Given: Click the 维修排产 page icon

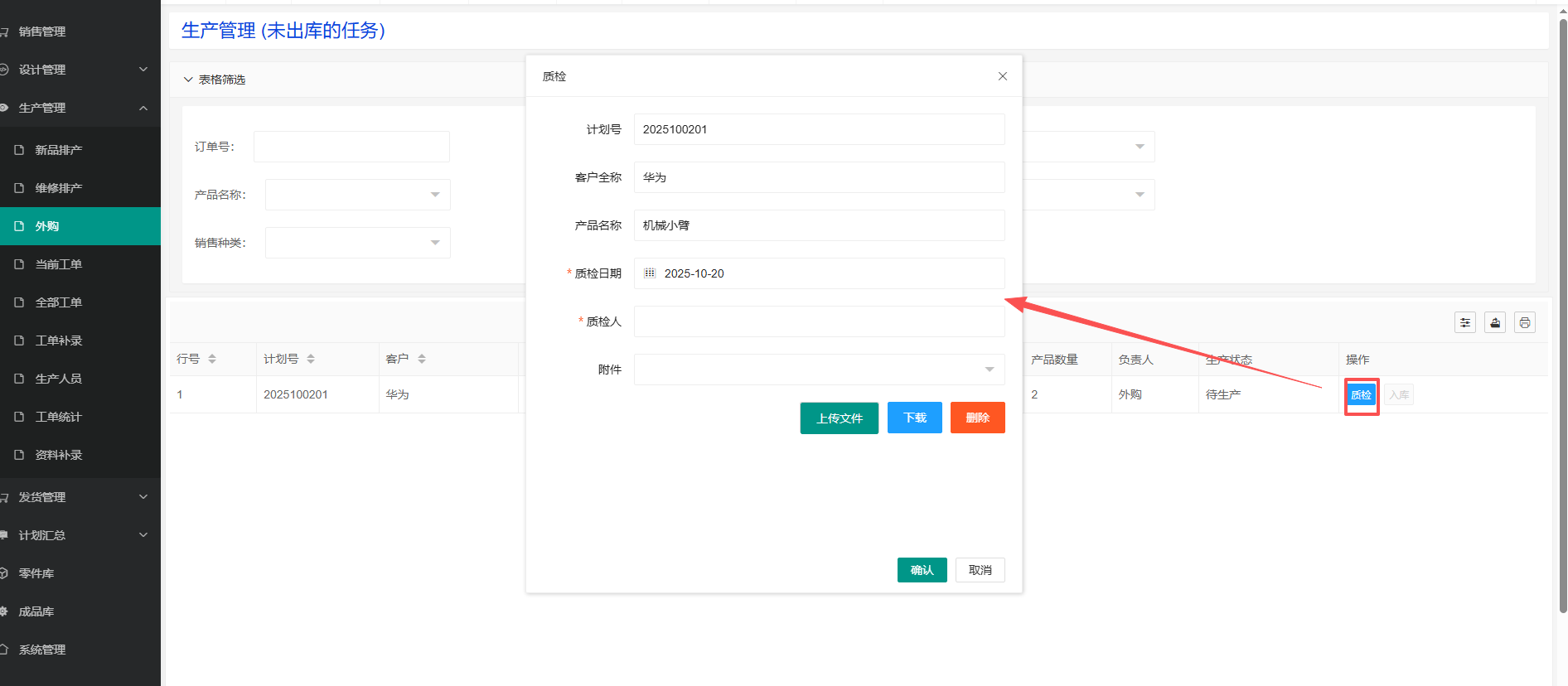Looking at the screenshot, I should click(19, 188).
